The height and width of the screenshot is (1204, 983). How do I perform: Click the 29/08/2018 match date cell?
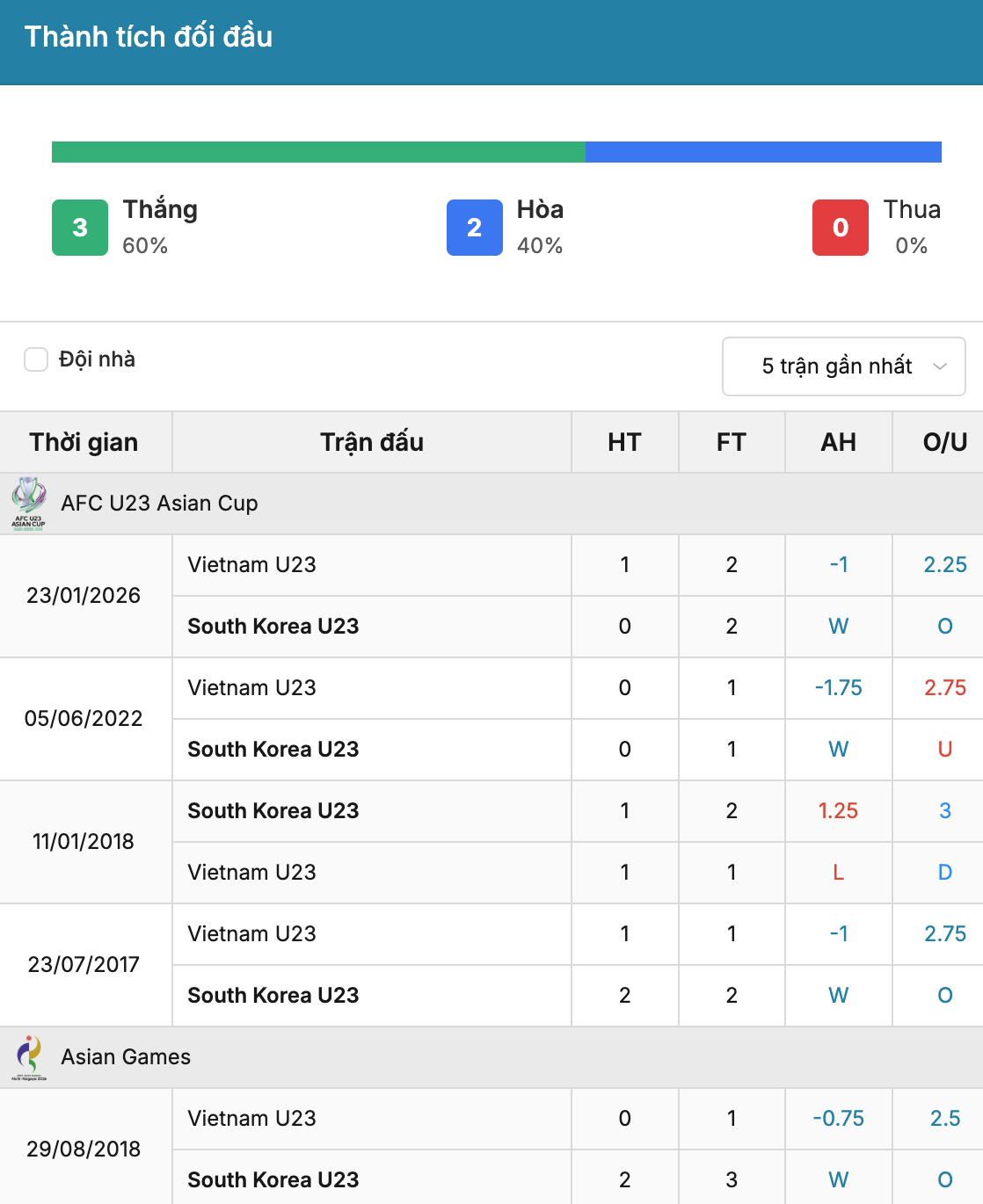[x=84, y=1150]
